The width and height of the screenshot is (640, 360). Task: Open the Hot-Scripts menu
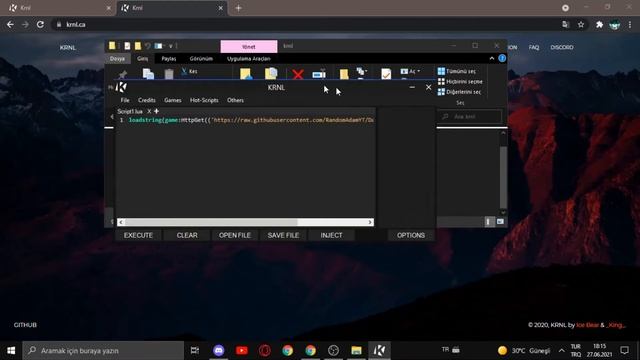(x=204, y=100)
